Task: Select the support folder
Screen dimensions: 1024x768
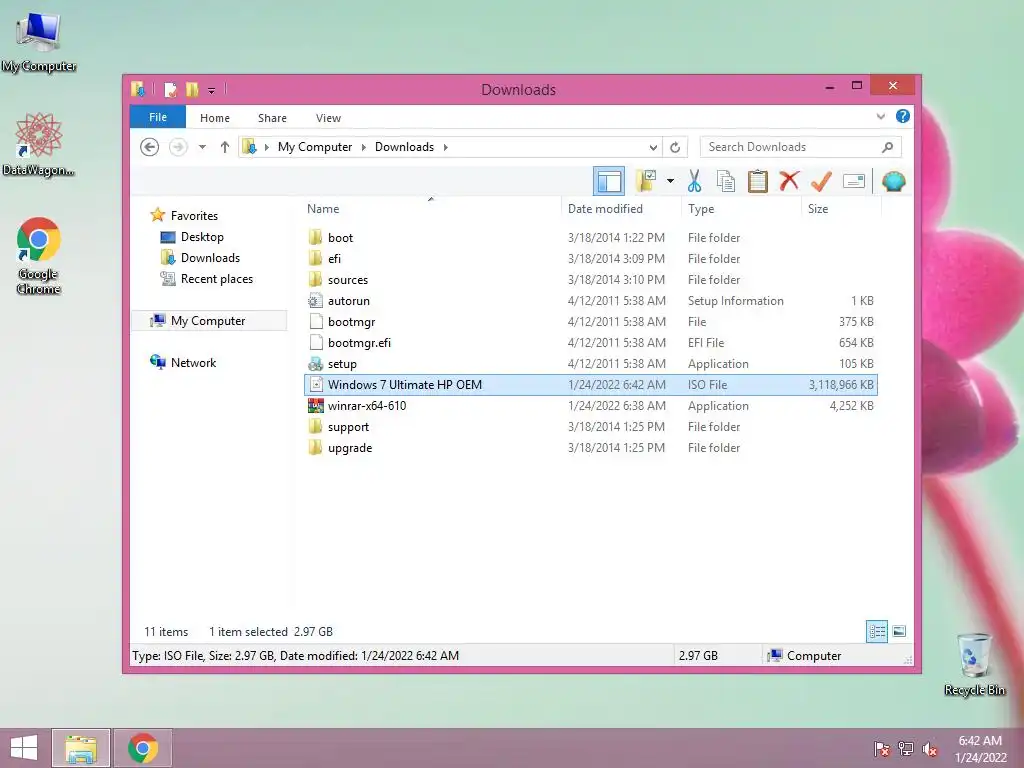Action: [x=591, y=426]
